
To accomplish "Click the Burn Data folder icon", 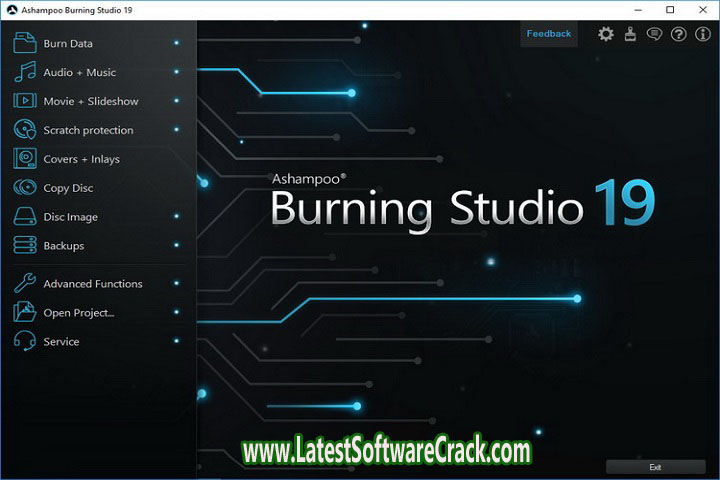I will [25, 43].
